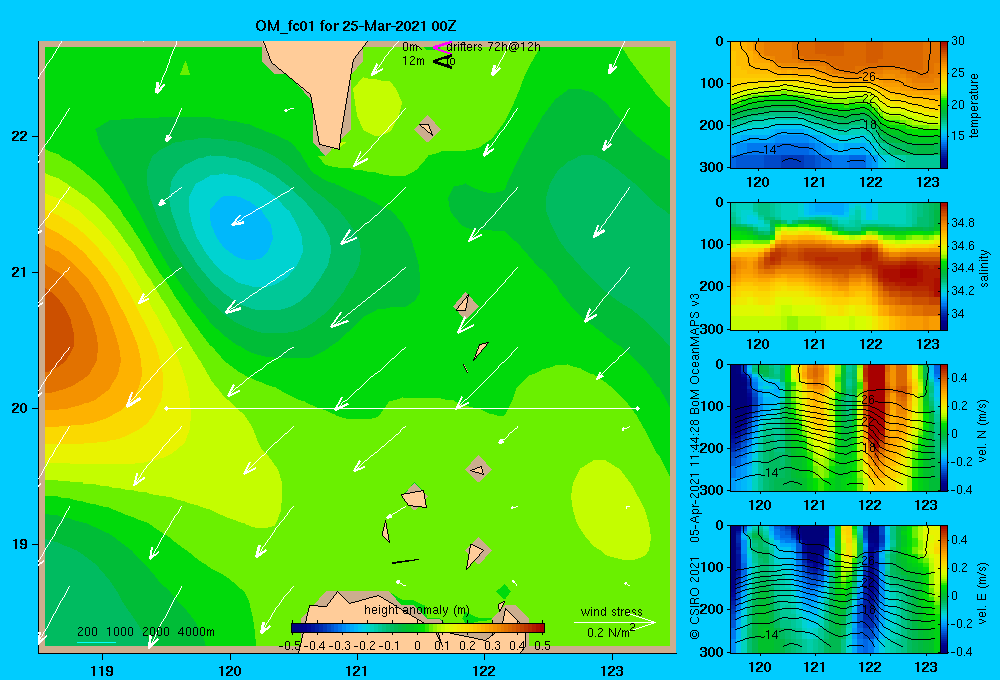This screenshot has width=1000, height=680.
Task: Click the '34.8' tick on salinity scale
Action: click(x=963, y=223)
